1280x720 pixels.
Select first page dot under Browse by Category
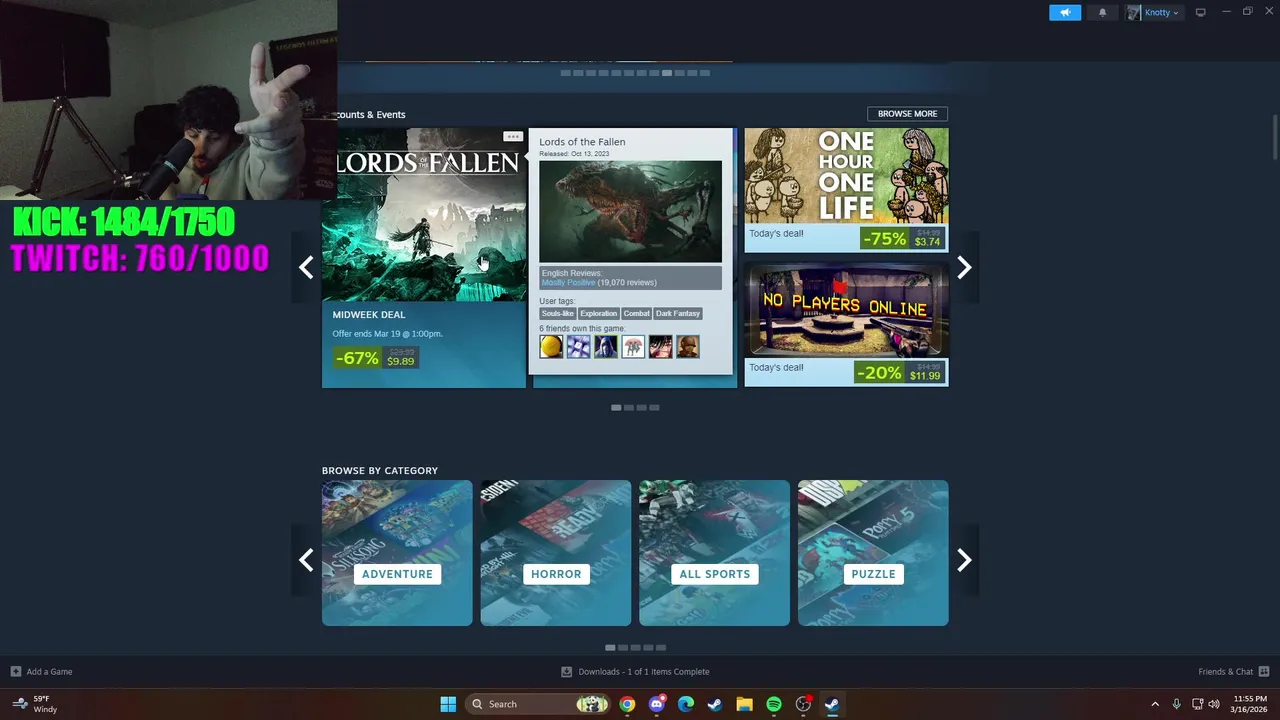coord(610,647)
